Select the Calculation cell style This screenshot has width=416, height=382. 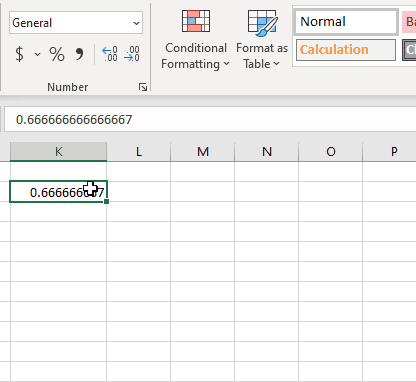point(346,50)
